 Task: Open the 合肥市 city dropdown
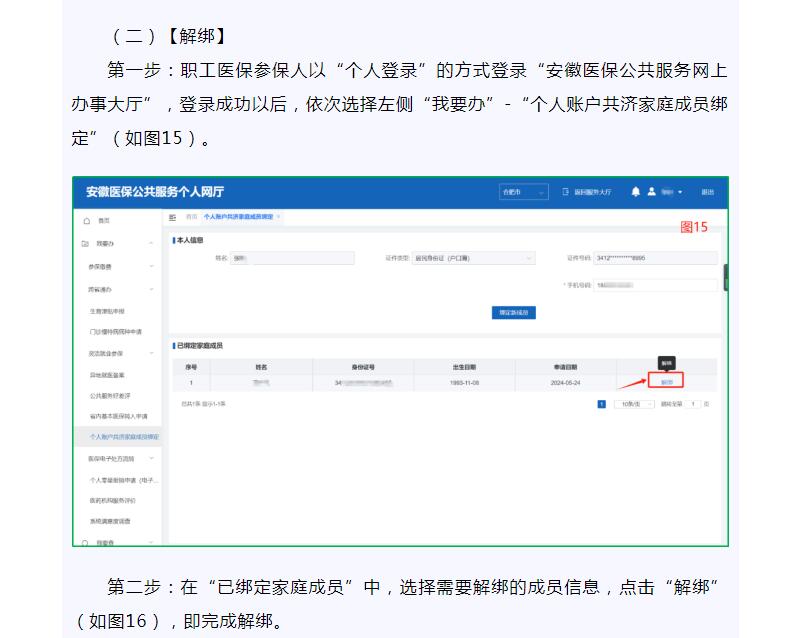point(524,192)
